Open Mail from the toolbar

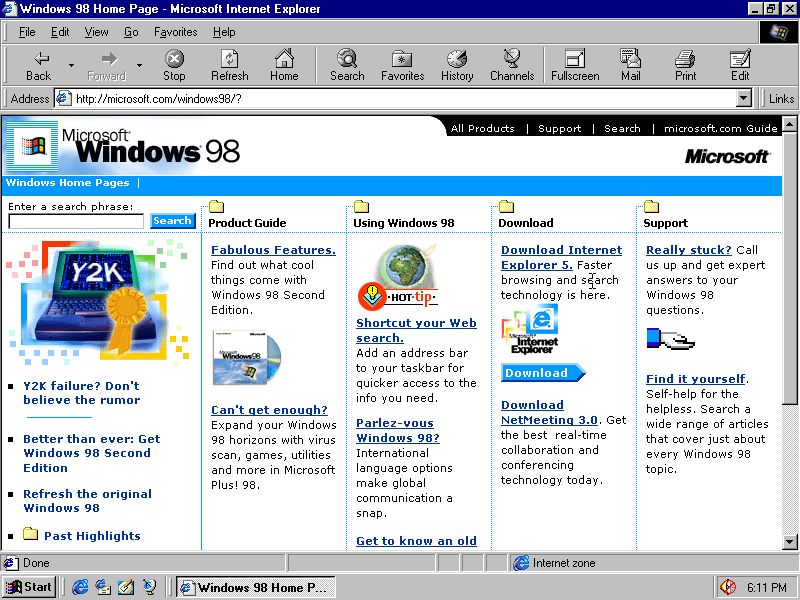(631, 65)
